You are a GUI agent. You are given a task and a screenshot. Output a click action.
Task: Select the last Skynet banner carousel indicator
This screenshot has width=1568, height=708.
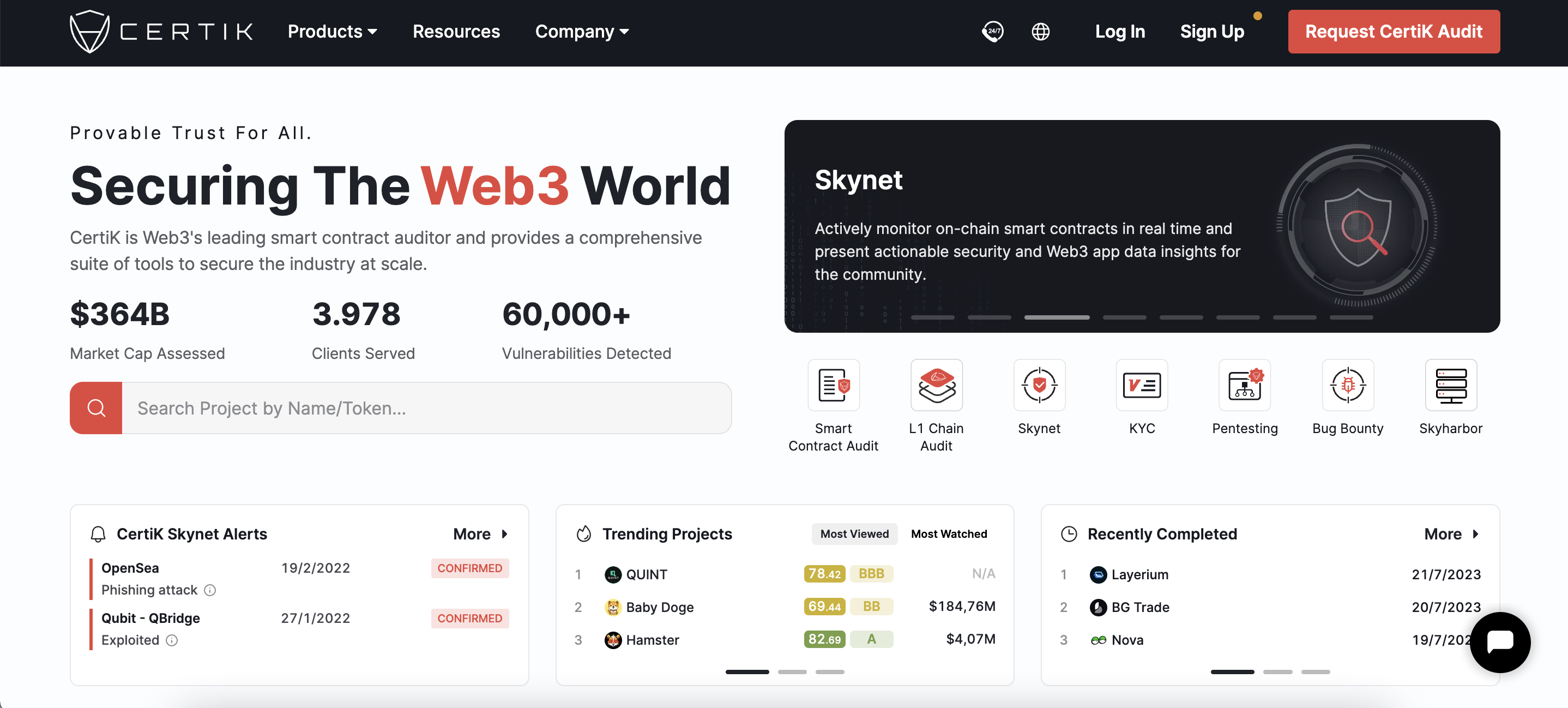(1350, 318)
